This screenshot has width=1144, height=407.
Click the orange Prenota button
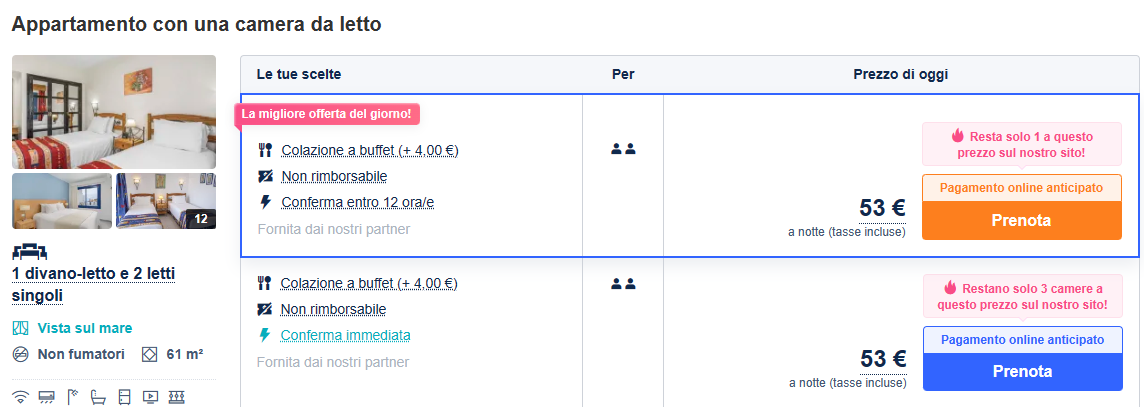point(1021,220)
